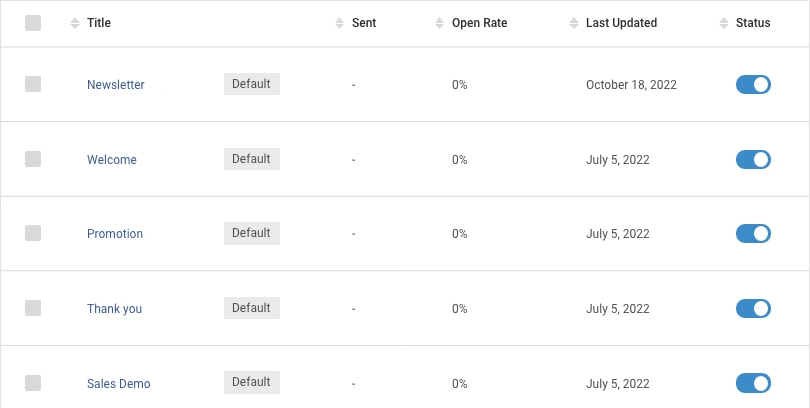Select the Thank you row checkbox

click(x=33, y=308)
